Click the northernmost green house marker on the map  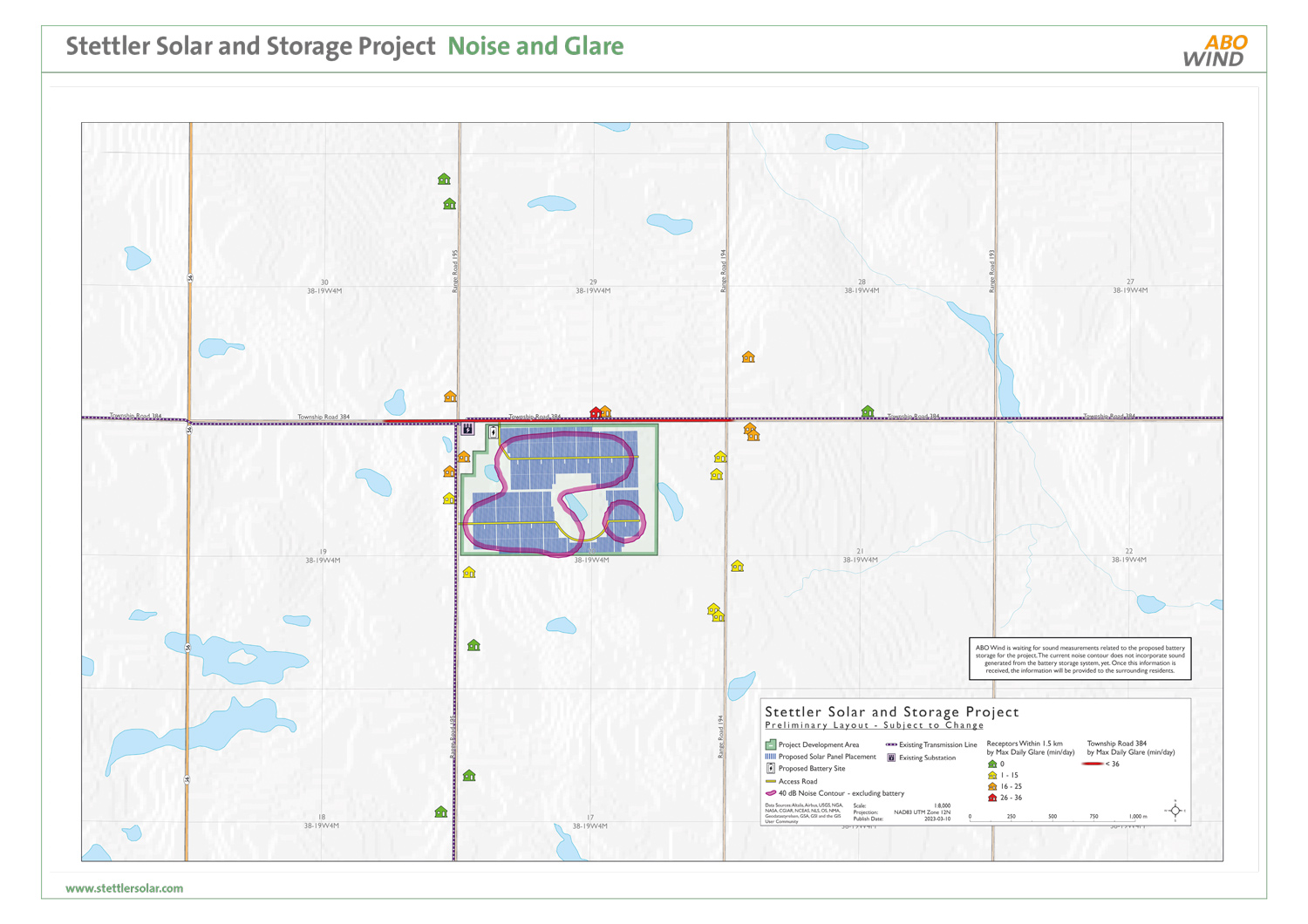tap(444, 179)
